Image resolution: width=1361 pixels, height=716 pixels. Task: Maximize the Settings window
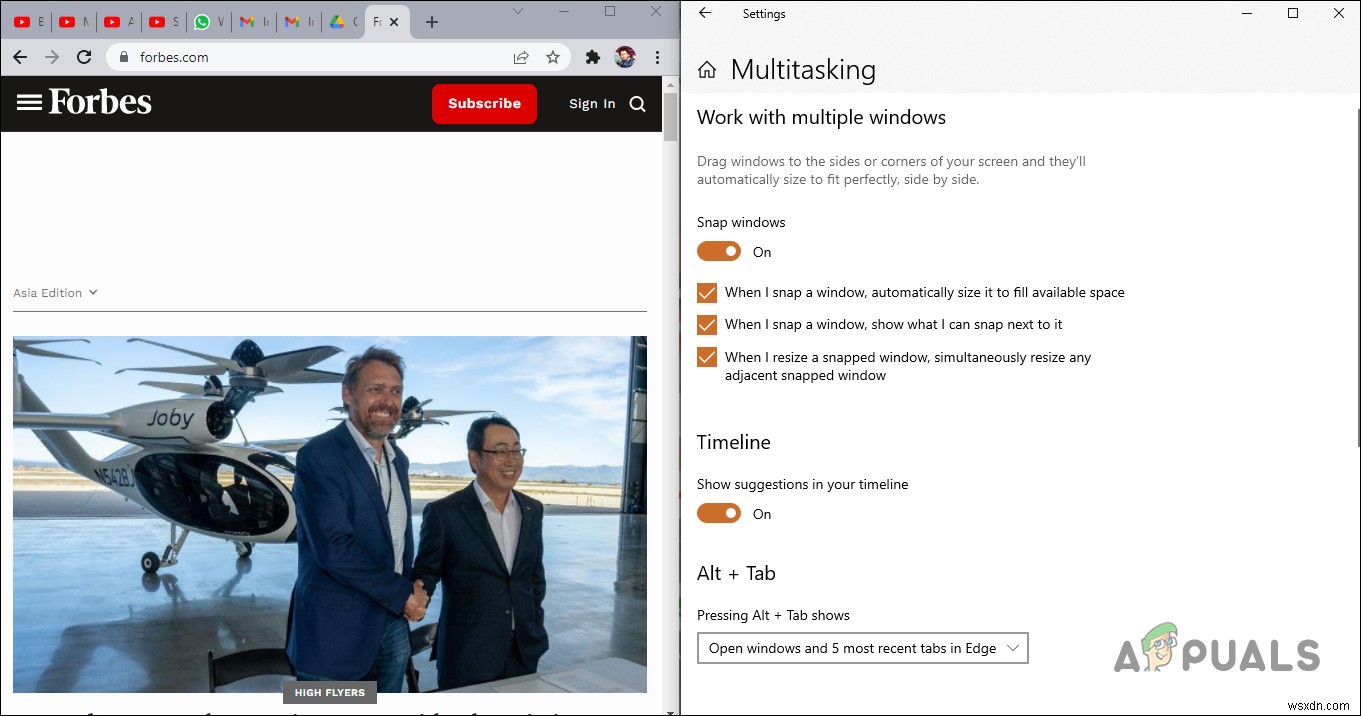click(1293, 13)
